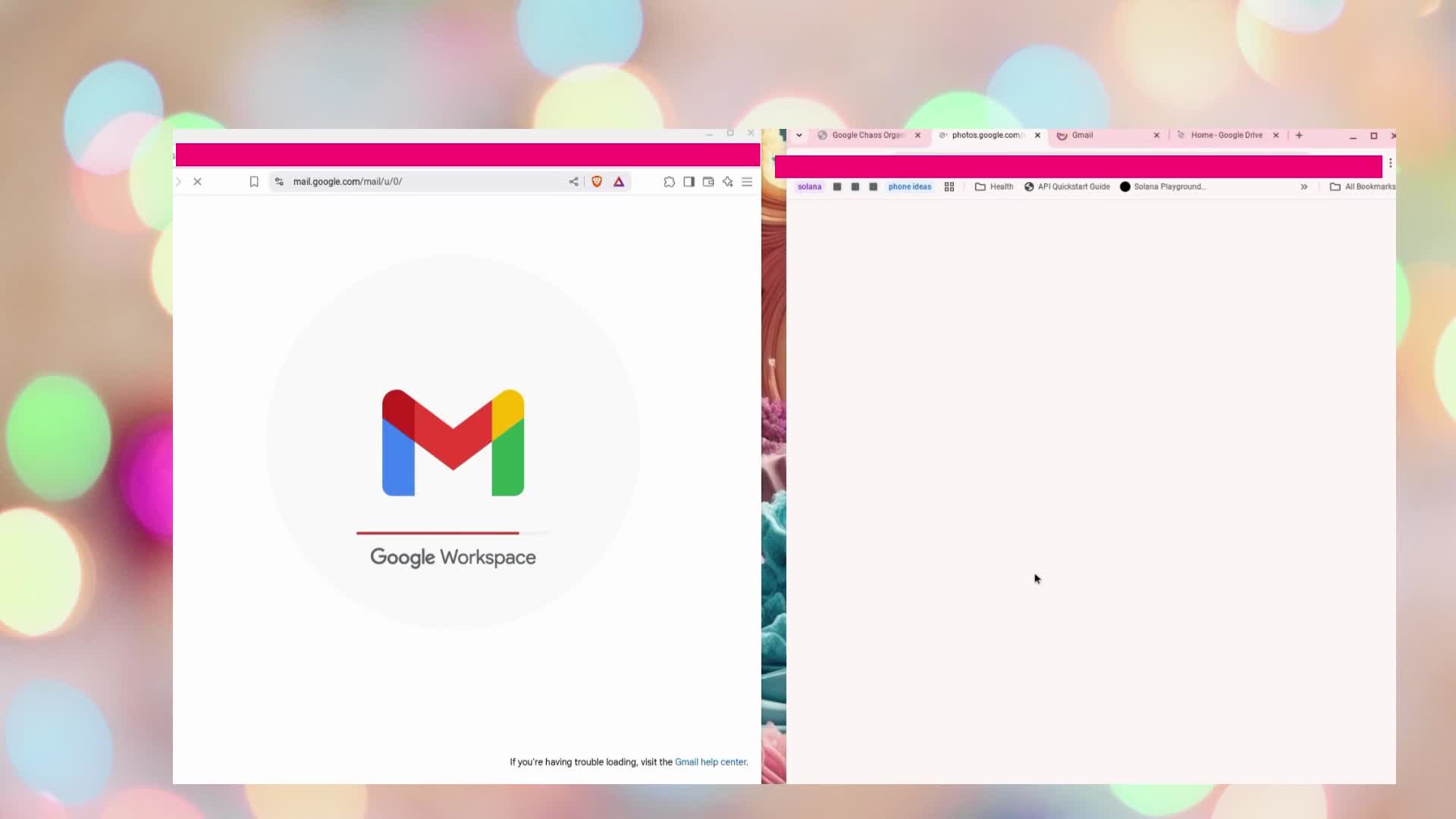Click the share icon in Brave's address bar
The image size is (1456, 819).
pyautogui.click(x=573, y=182)
